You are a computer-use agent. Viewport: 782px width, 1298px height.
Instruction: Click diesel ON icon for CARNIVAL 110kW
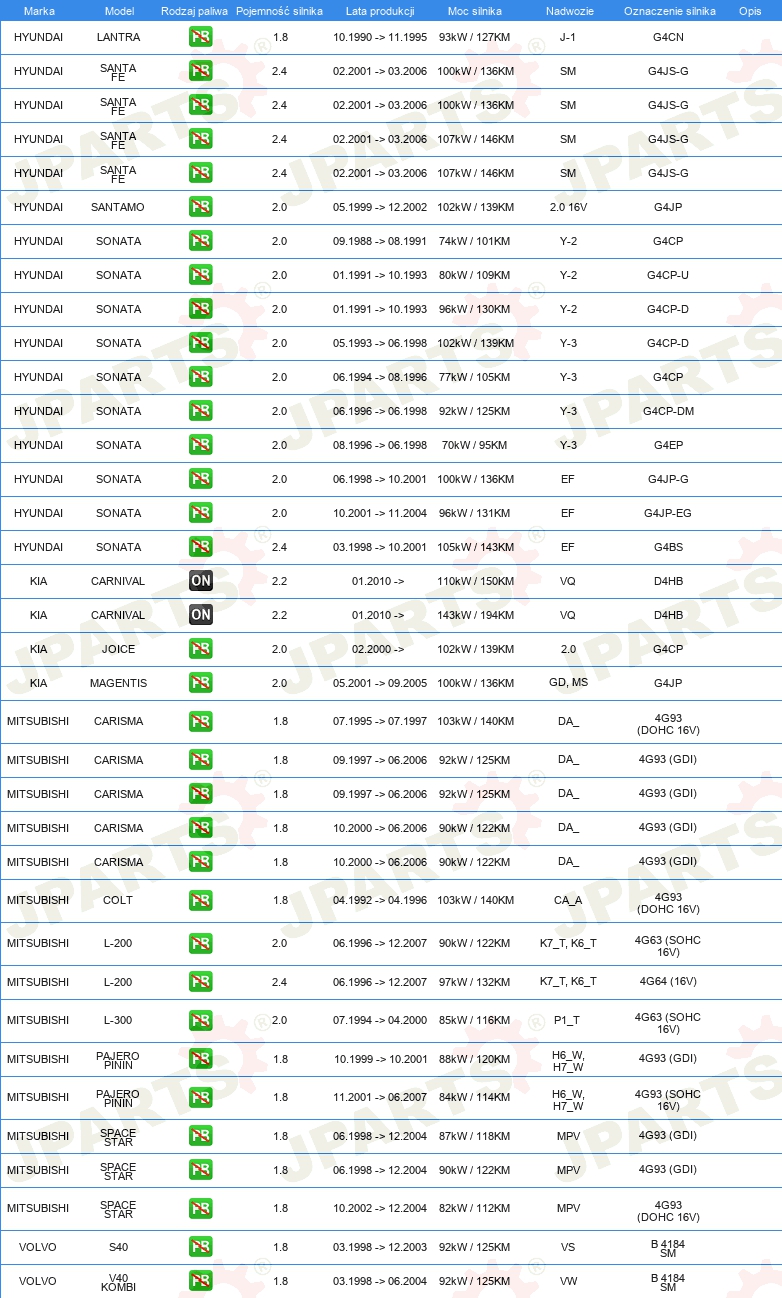200,581
